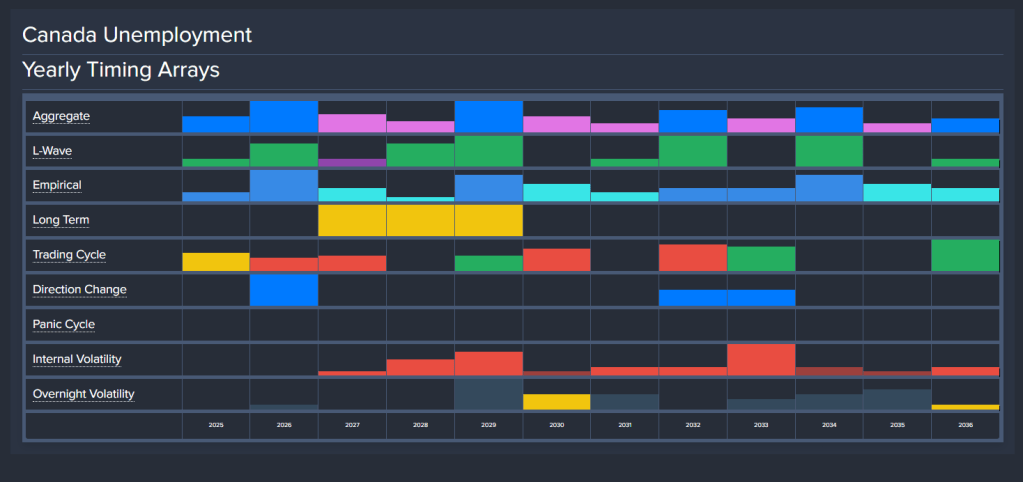Screen dimensions: 1023x482
Task: Click the L-Wave green bar for 2029
Action: click(489, 151)
